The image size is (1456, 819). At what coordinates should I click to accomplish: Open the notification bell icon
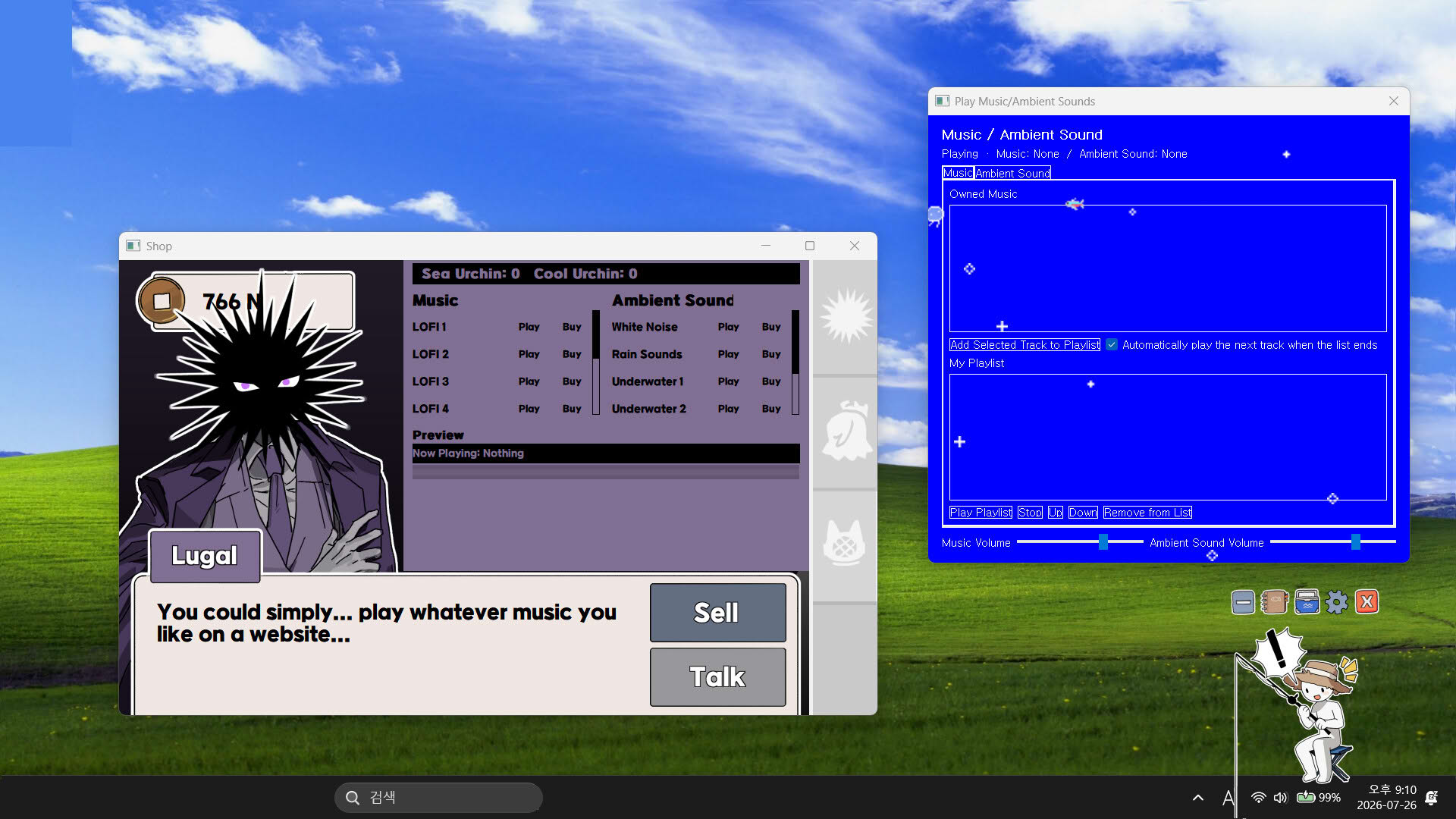click(1432, 798)
